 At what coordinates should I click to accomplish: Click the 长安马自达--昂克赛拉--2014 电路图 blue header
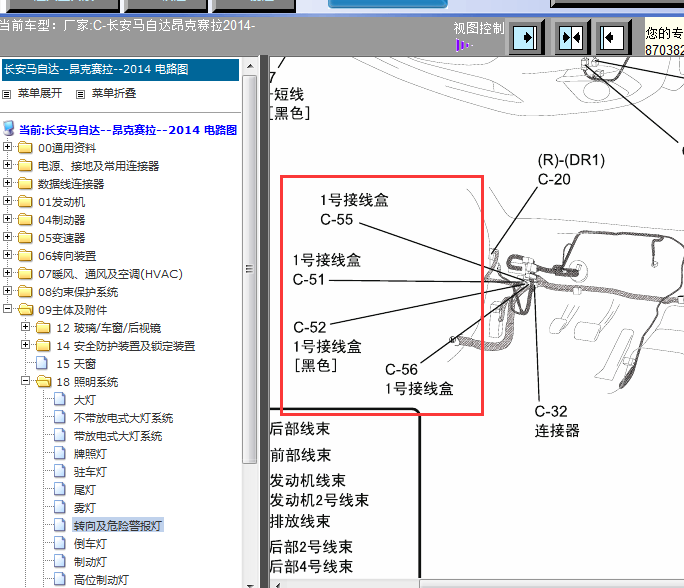tap(120, 69)
